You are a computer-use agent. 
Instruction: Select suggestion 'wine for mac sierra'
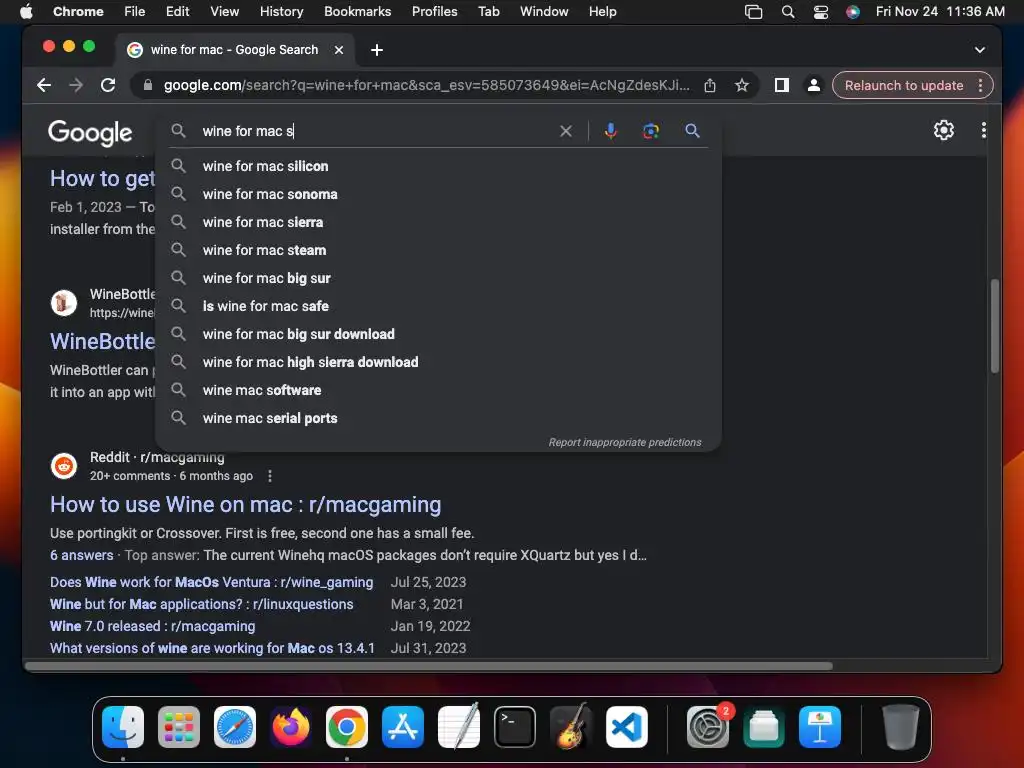[438, 222]
